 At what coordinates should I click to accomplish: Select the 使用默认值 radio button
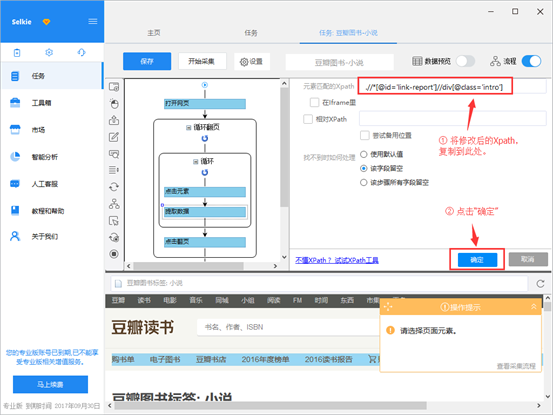364,154
